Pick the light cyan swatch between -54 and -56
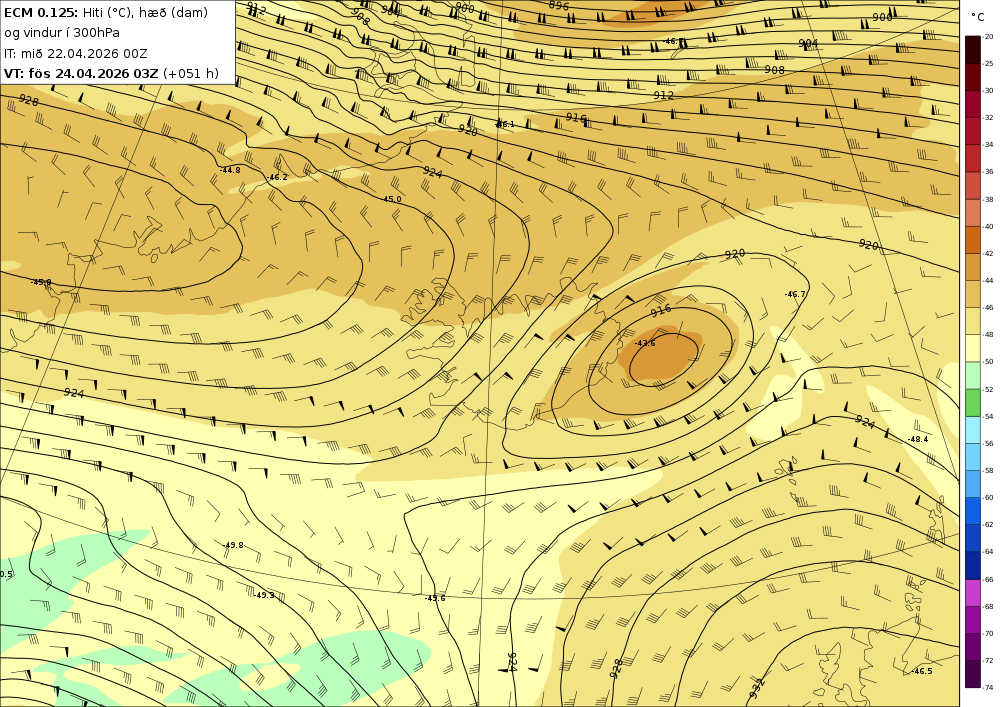The image size is (1000, 707). click(x=973, y=430)
